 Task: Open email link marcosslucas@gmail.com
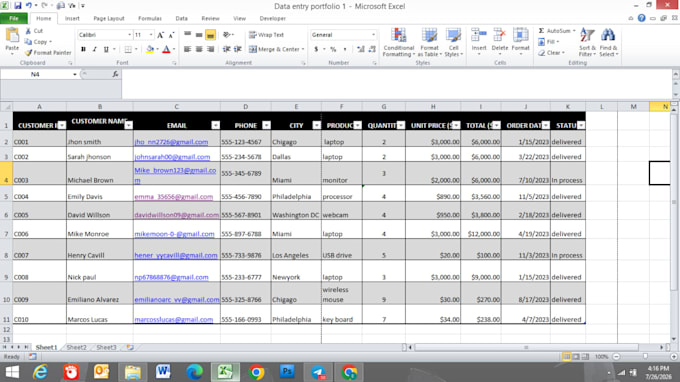coord(173,319)
